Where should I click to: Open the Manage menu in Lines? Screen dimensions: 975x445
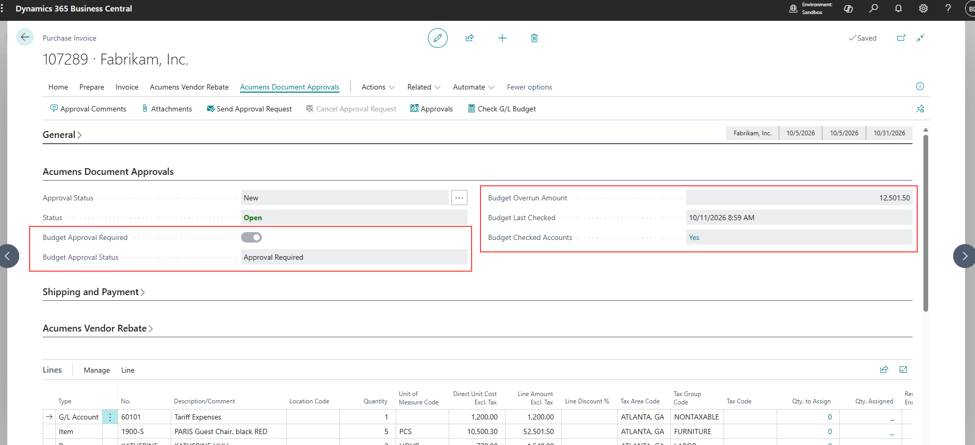click(x=96, y=370)
